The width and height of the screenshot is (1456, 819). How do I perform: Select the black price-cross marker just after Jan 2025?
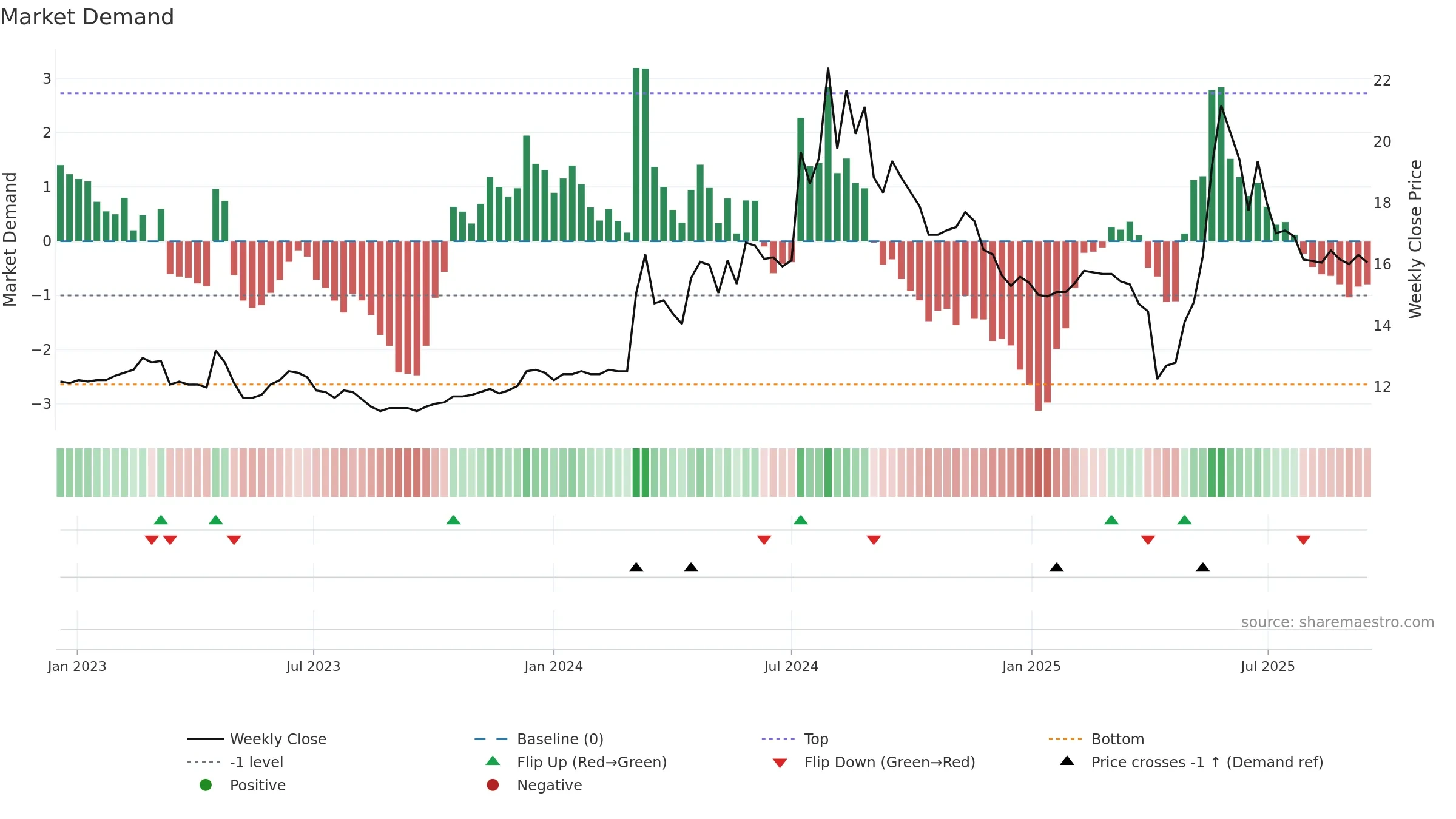[x=1057, y=567]
